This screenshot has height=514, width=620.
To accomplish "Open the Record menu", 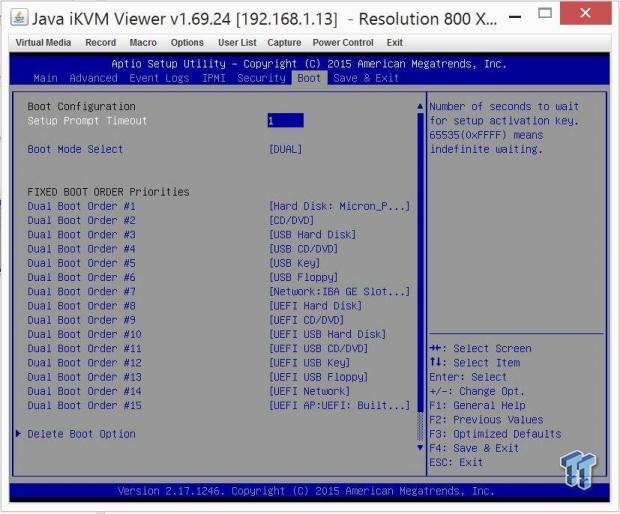I will coord(101,43).
